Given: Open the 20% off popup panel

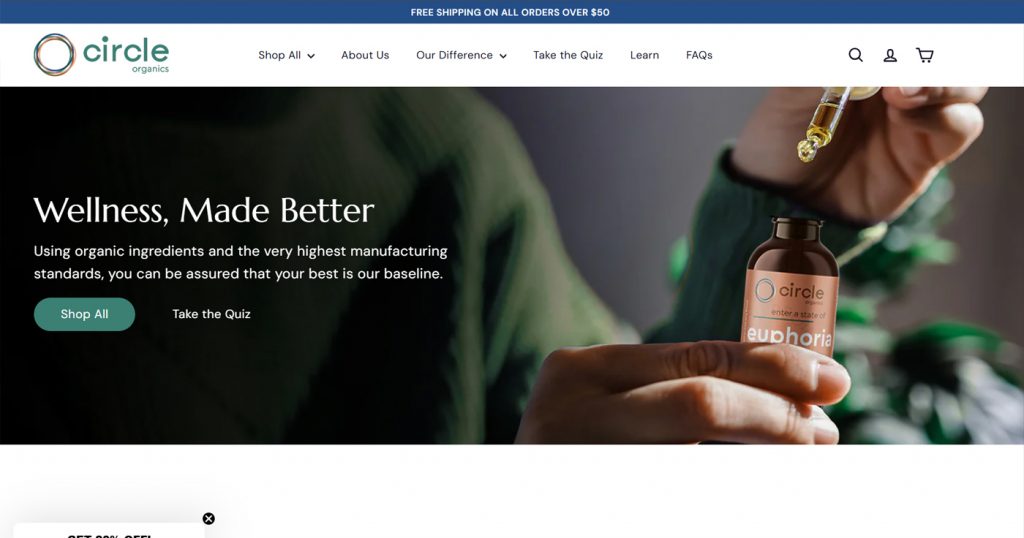Looking at the screenshot, I should [x=108, y=531].
